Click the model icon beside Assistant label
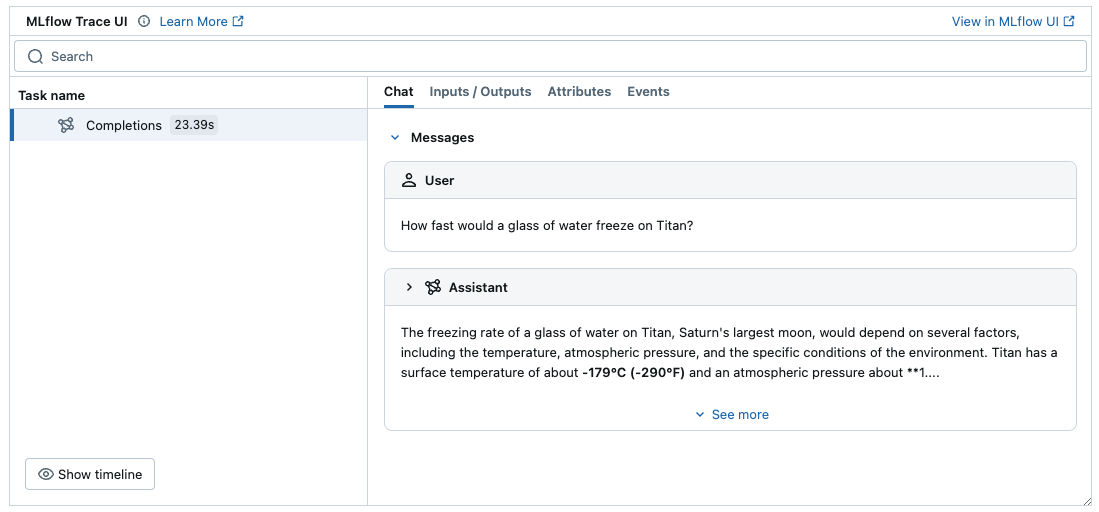Image resolution: width=1099 pixels, height=512 pixels. [x=433, y=287]
